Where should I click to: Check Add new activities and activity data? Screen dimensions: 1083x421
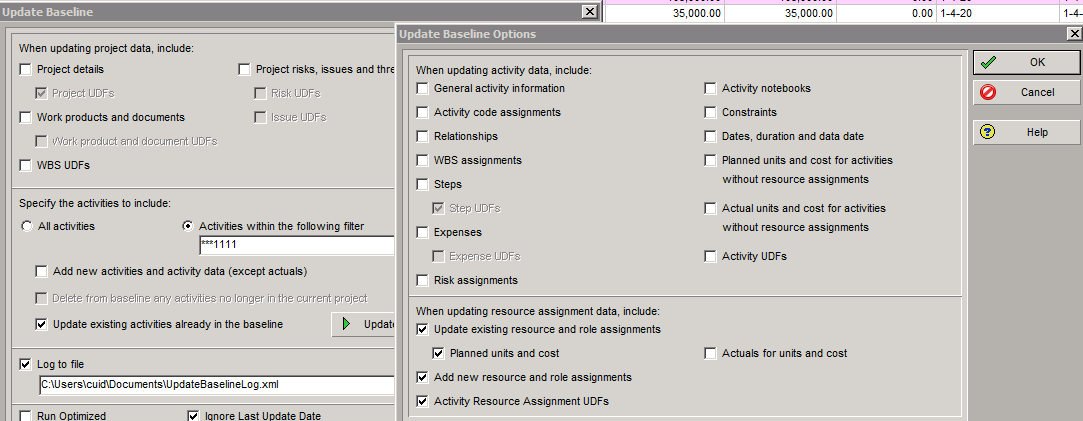(x=41, y=271)
